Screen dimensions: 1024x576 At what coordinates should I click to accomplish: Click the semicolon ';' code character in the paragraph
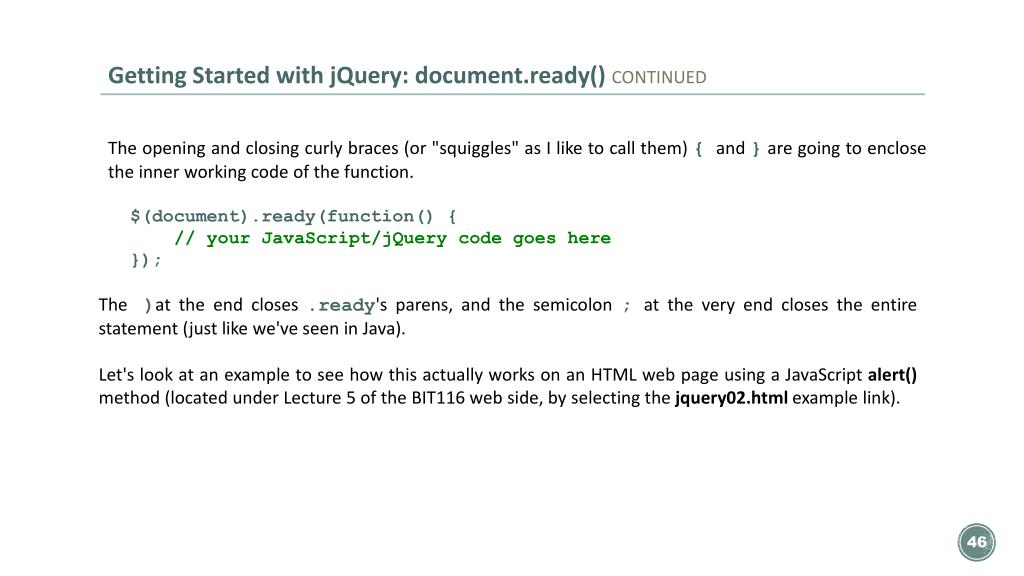click(627, 305)
